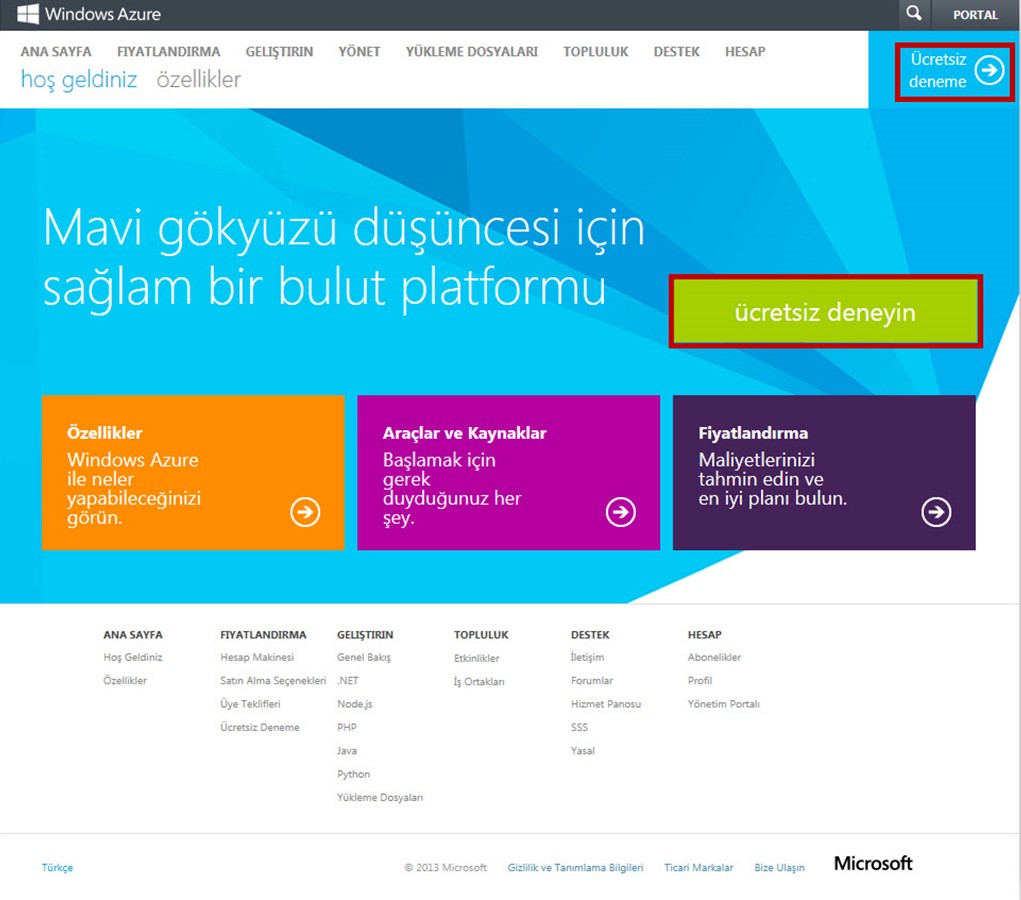1021x900 pixels.
Task: Click the arrow icon on the Özellikler tile
Action: click(x=305, y=512)
